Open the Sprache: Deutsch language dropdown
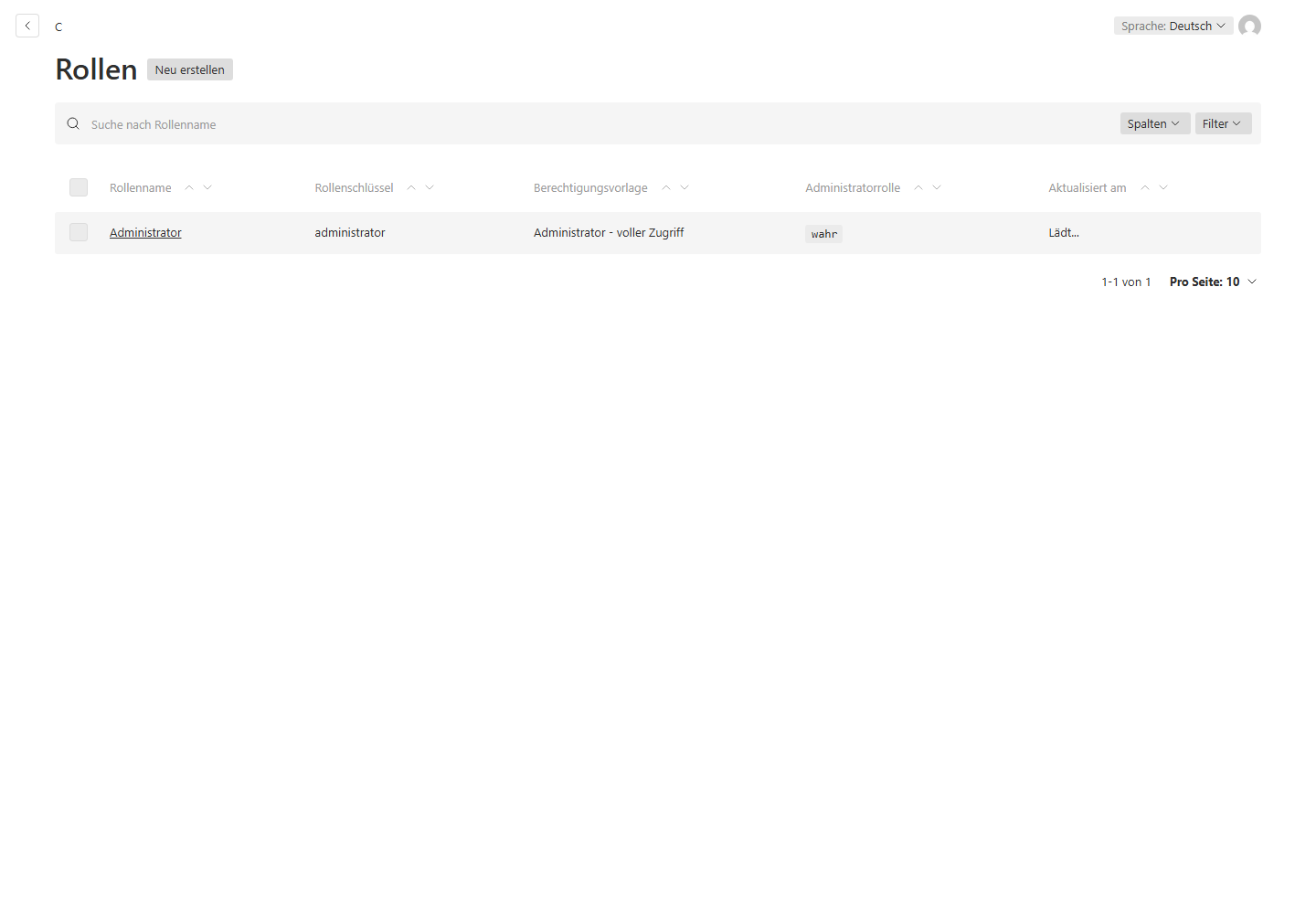This screenshot has height=914, width=1316. 1173,26
